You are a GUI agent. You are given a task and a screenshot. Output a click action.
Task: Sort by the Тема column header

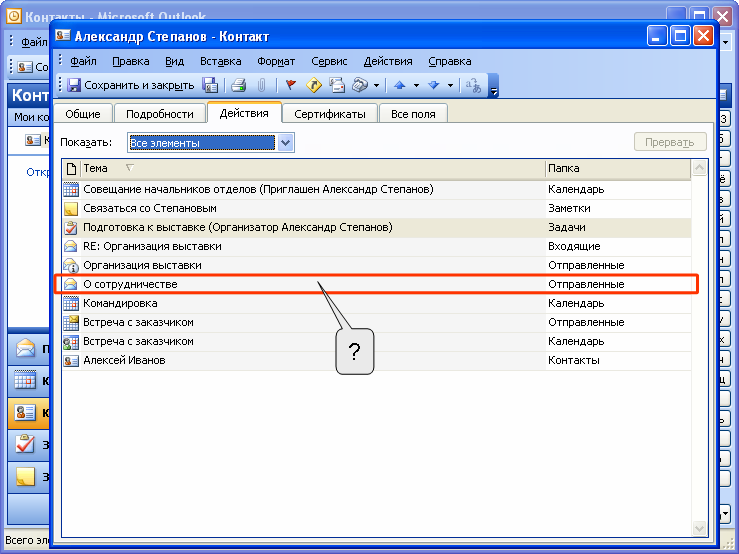[x=312, y=168]
